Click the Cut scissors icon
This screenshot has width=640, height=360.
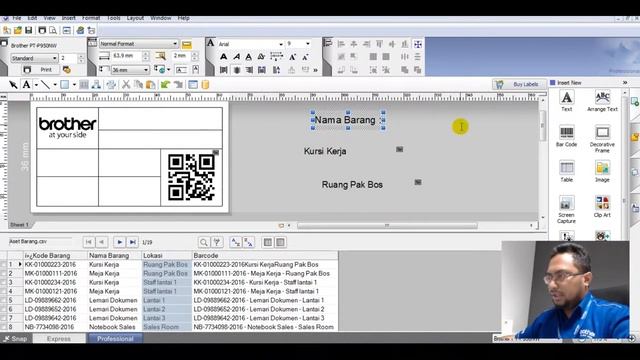tap(126, 85)
